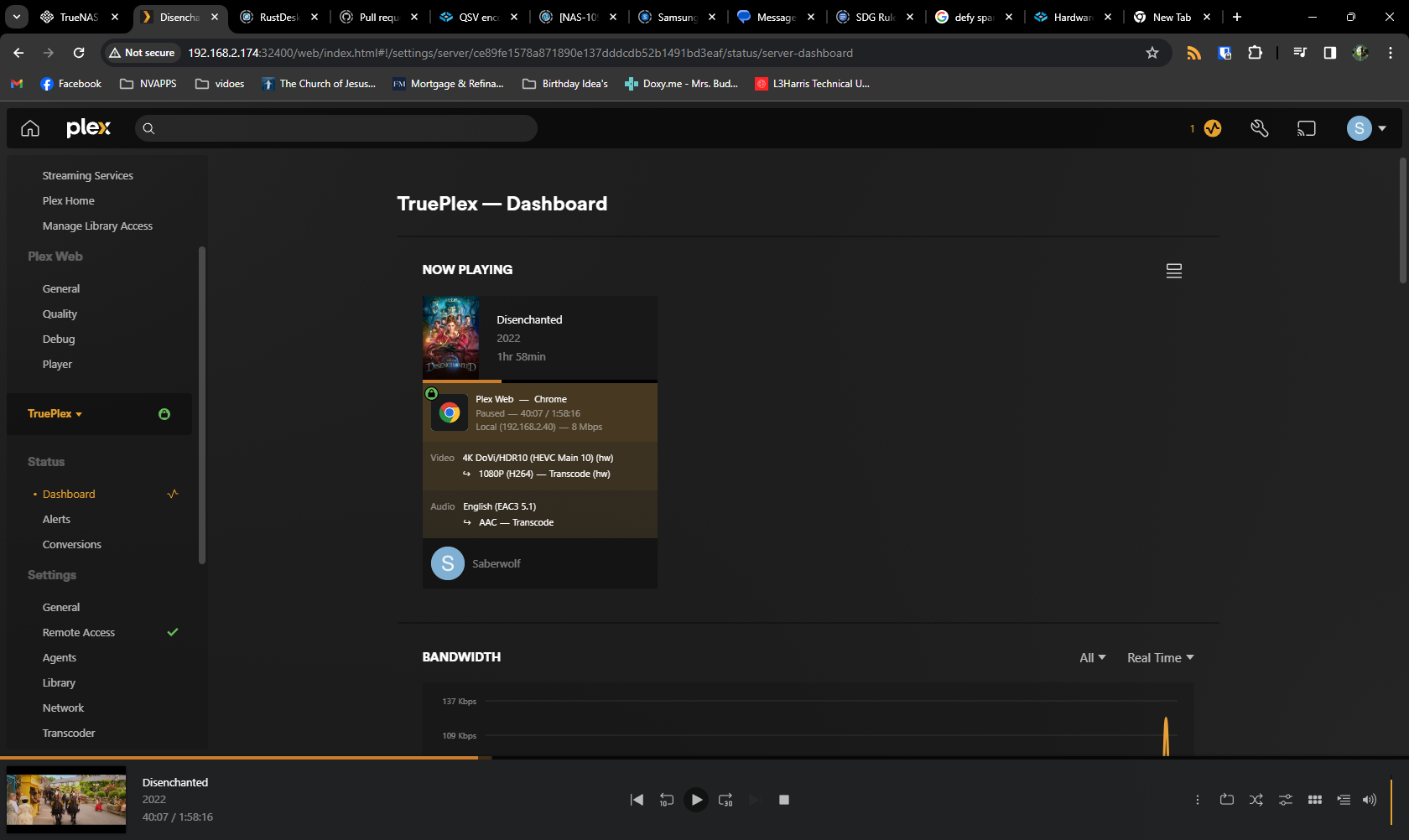
Task: Open the activity indicator icon
Action: tap(1212, 128)
